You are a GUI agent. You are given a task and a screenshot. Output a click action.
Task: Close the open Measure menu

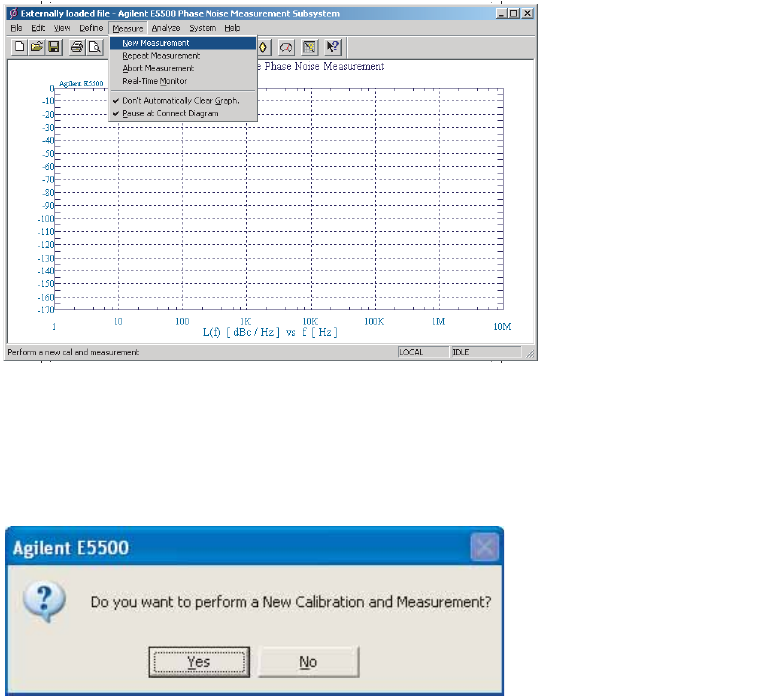[x=128, y=28]
